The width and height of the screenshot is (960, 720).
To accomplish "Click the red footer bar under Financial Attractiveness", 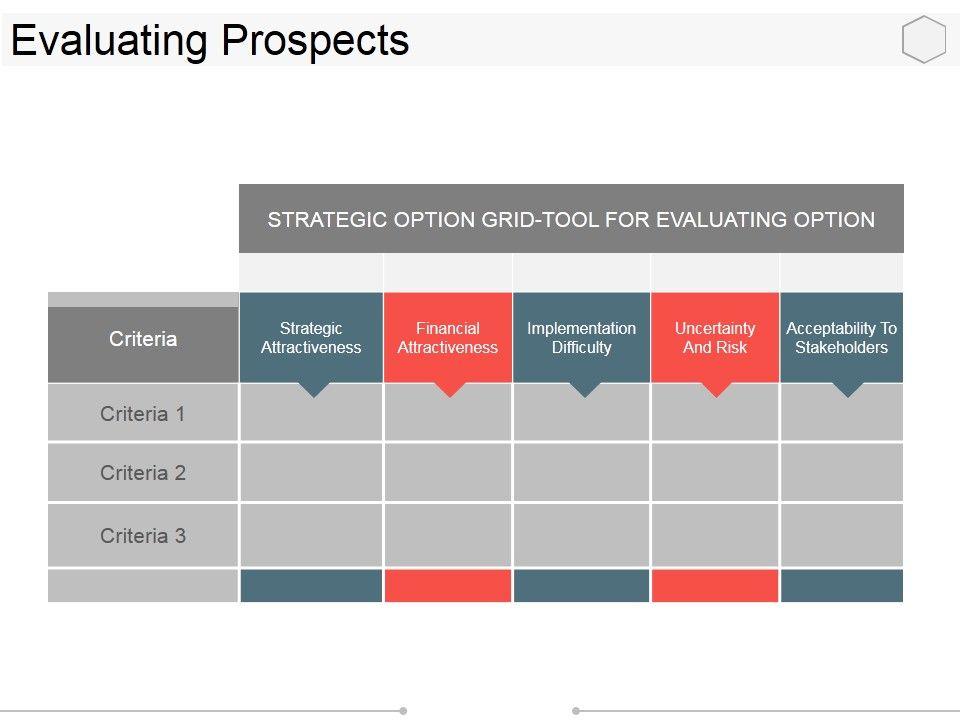I will tap(447, 586).
